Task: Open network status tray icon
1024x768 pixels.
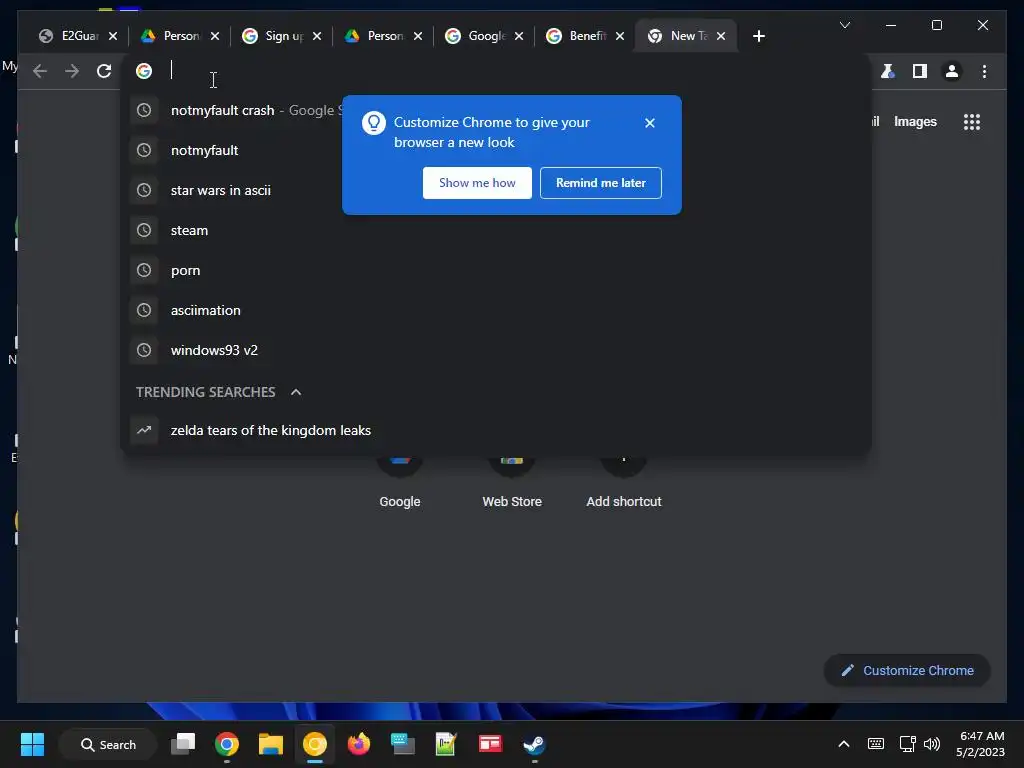Action: click(907, 744)
